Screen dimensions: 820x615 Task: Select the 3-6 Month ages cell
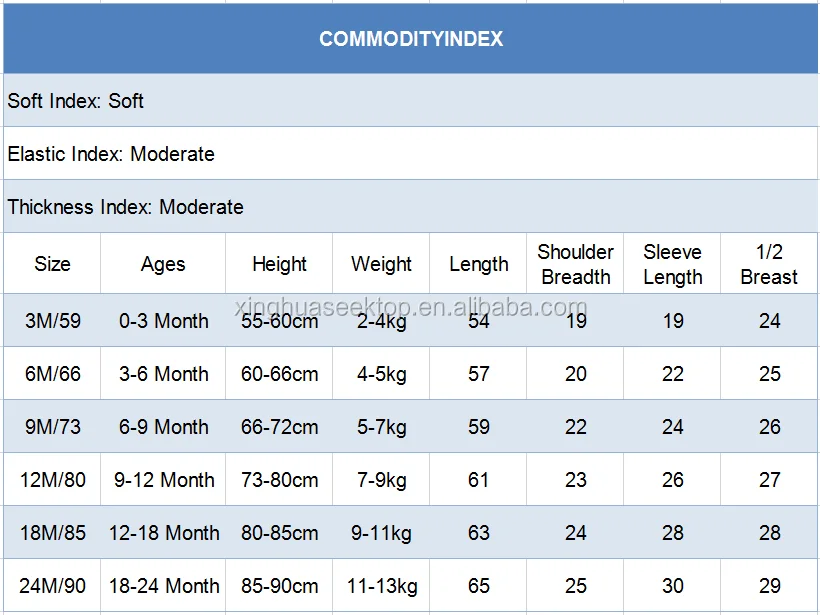163,374
